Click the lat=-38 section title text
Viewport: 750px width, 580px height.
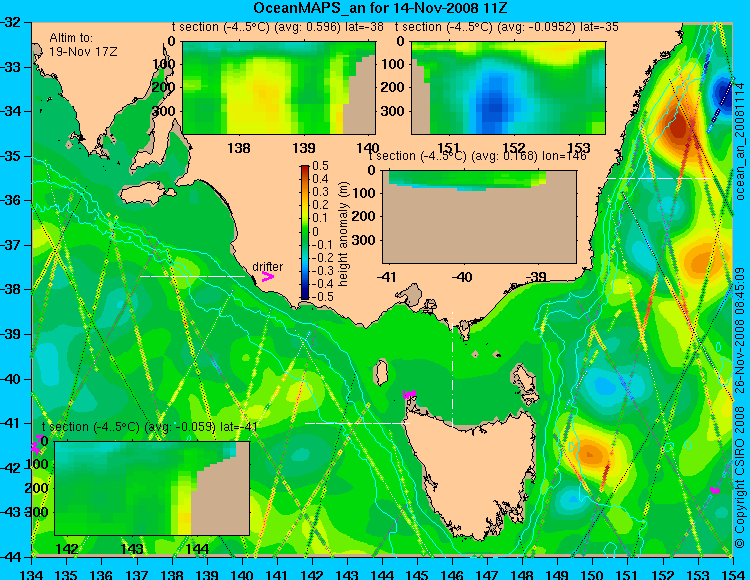click(277, 27)
